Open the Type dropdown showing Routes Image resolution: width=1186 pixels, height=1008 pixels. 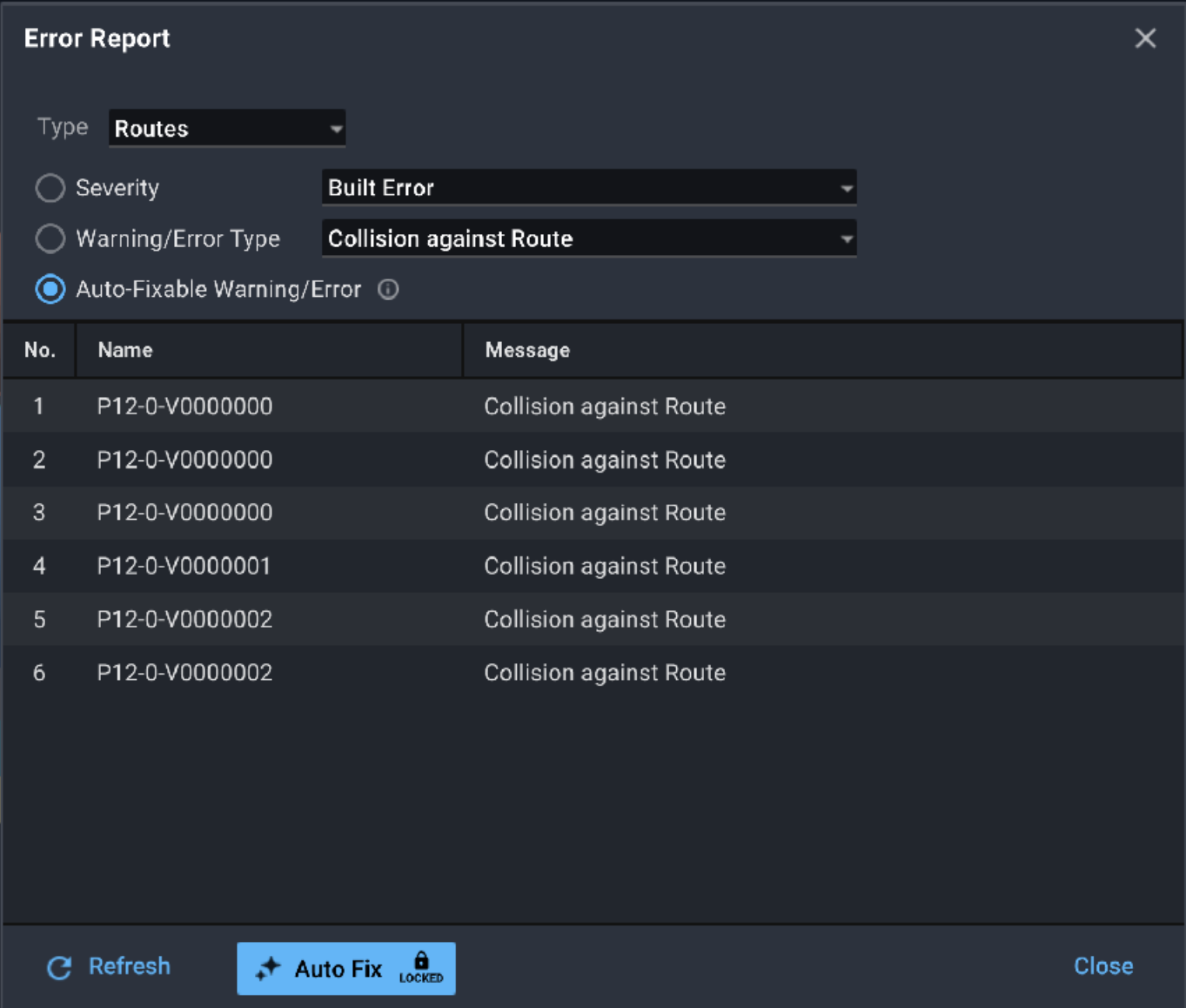[227, 128]
